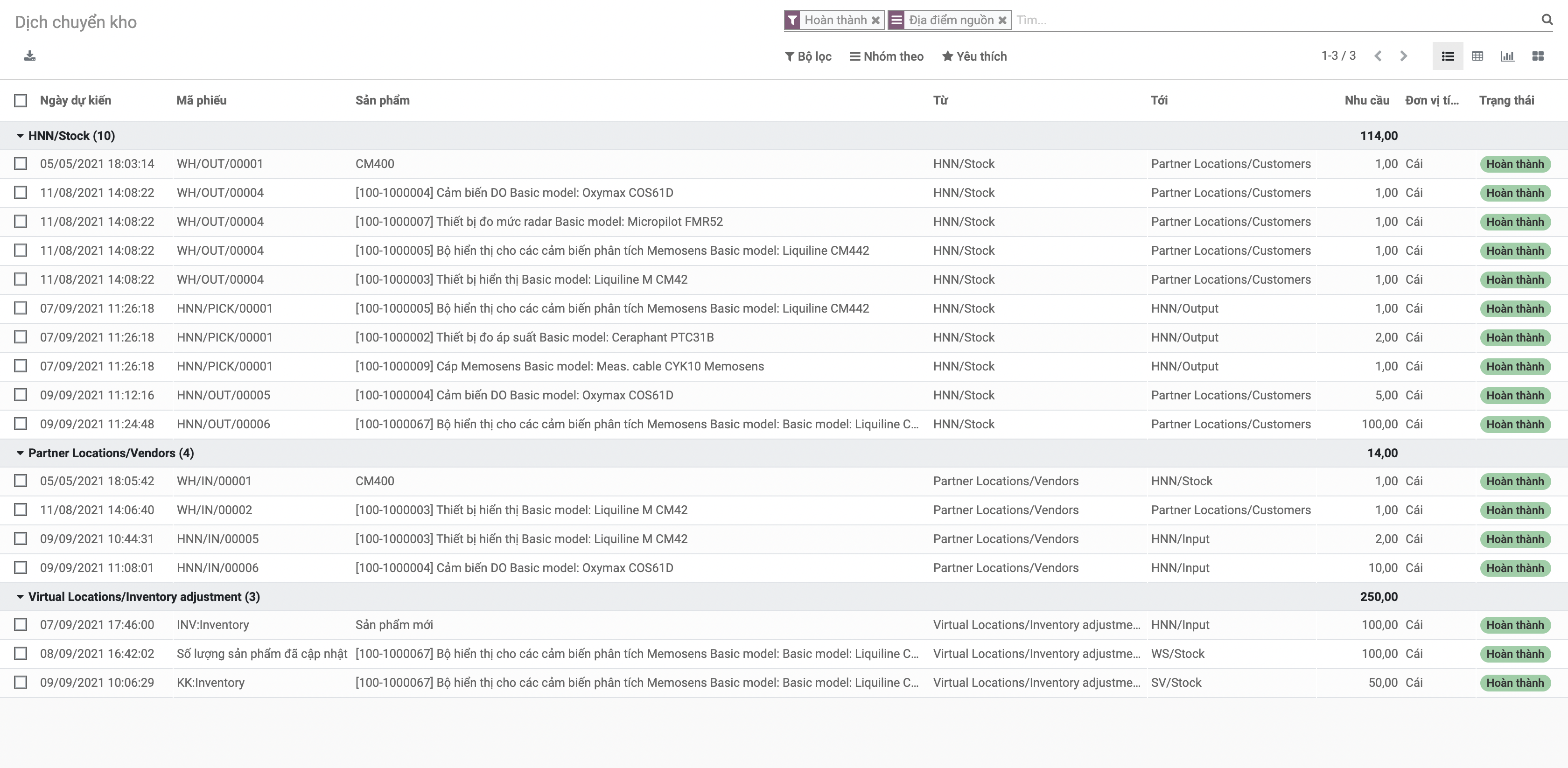
Task: Check the row HNN/IN/00006 checkbox
Action: (x=21, y=567)
